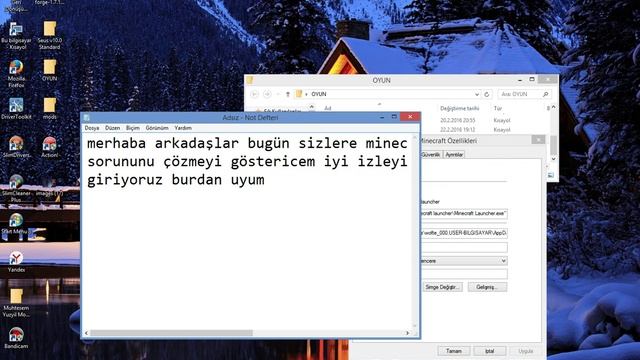The width and height of the screenshot is (640, 360).
Task: Click the Simge Değiştir... button
Action: (x=442, y=287)
